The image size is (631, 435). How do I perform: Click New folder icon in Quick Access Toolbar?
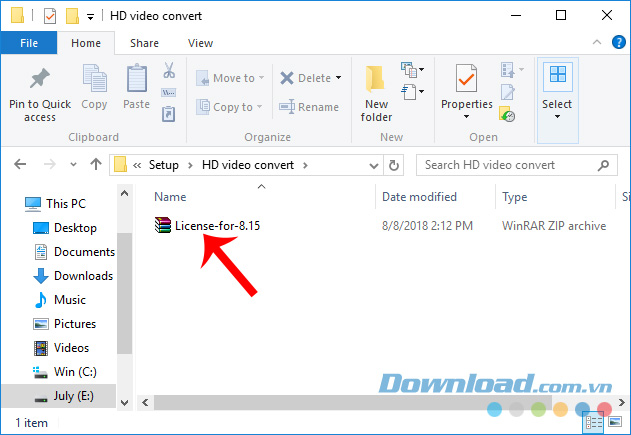[72, 16]
